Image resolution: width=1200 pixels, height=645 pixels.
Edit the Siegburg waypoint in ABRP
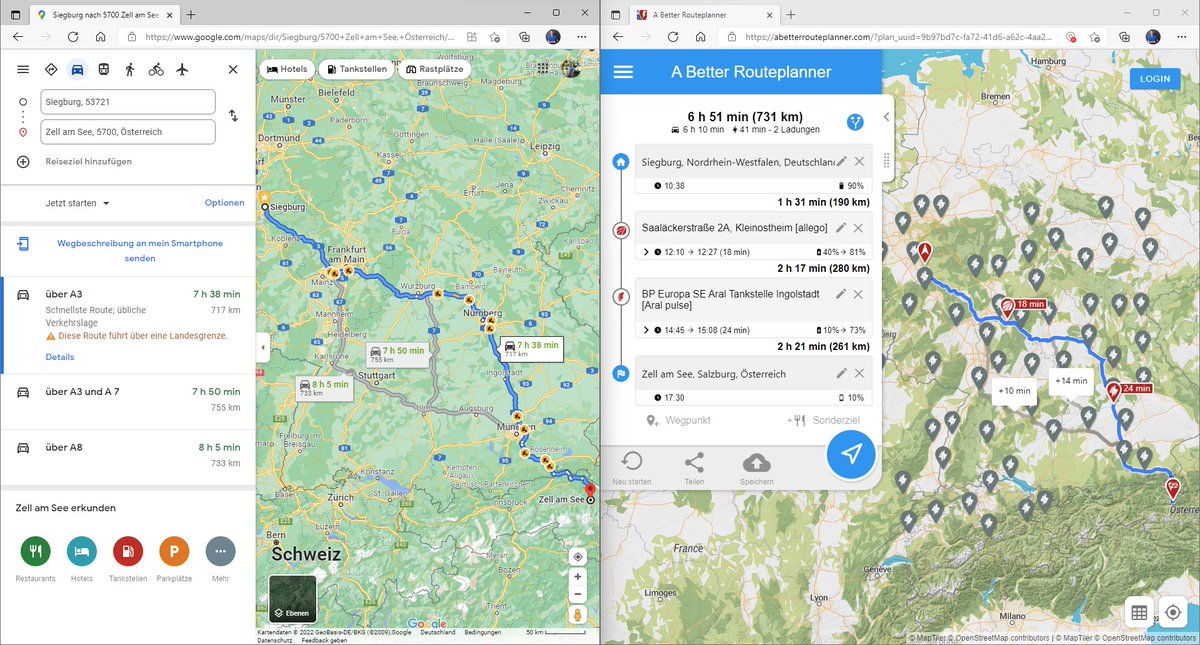[841, 161]
